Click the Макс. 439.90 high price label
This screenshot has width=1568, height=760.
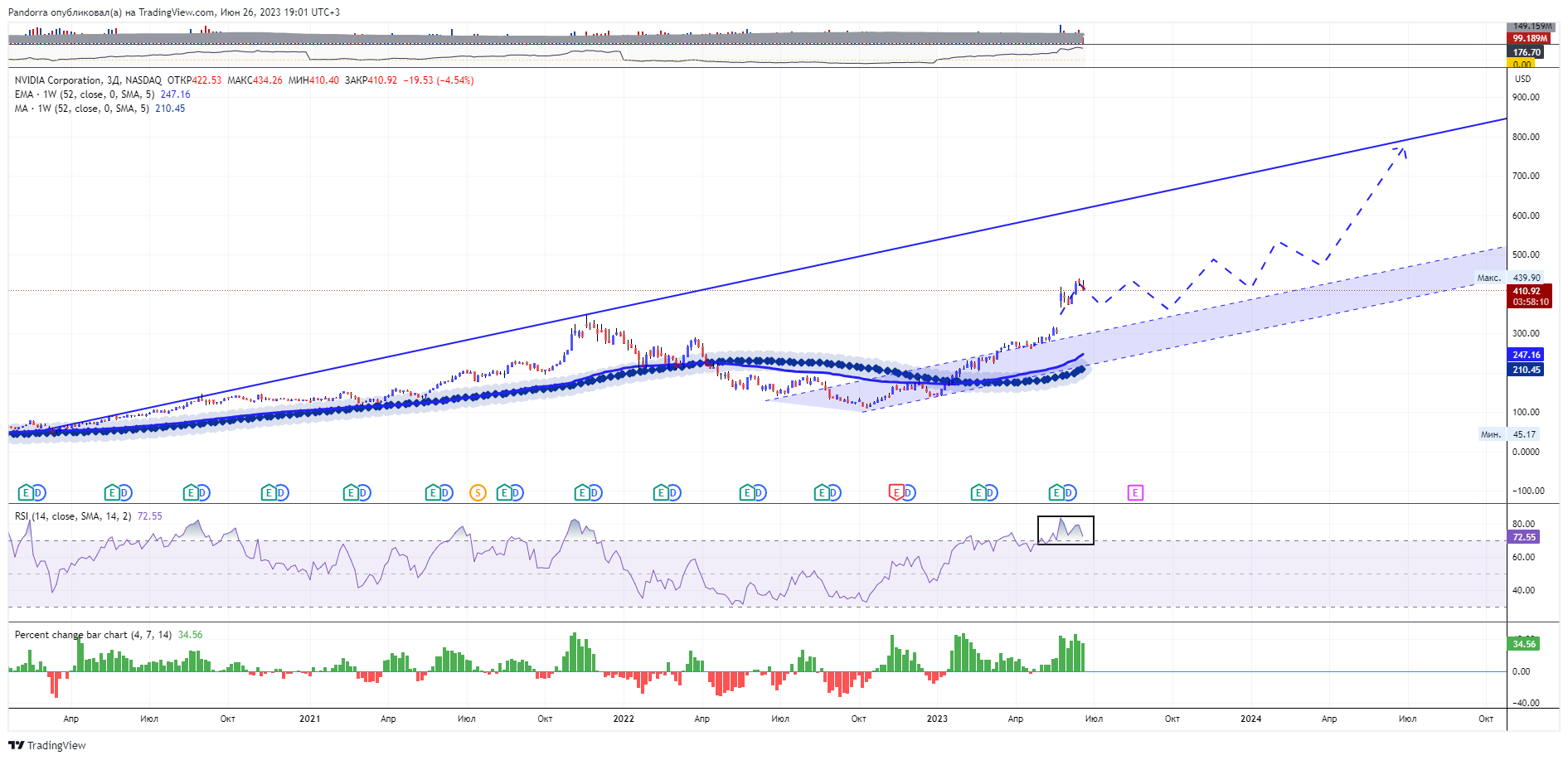click(x=1509, y=278)
